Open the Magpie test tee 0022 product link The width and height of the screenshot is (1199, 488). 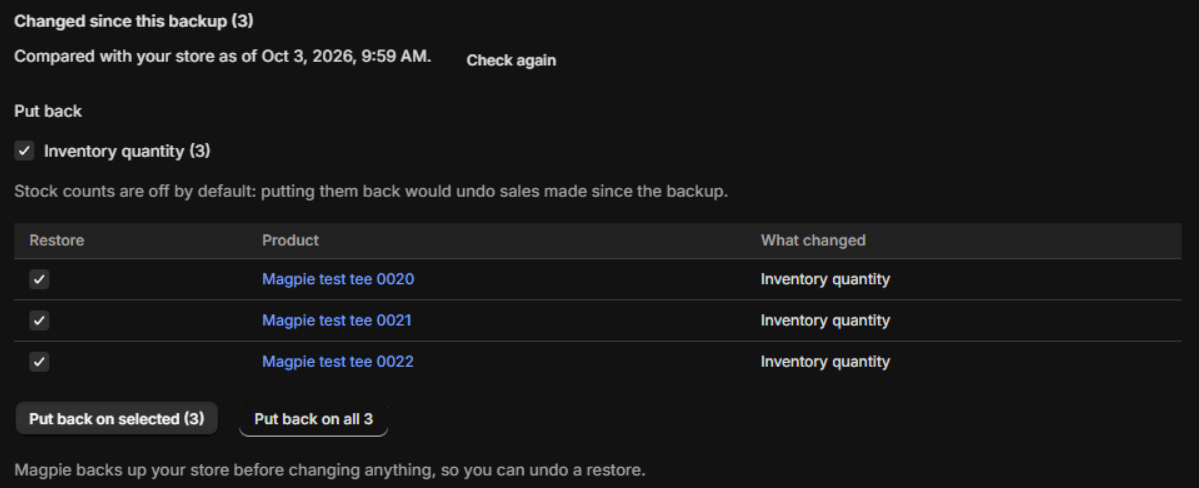(x=338, y=362)
